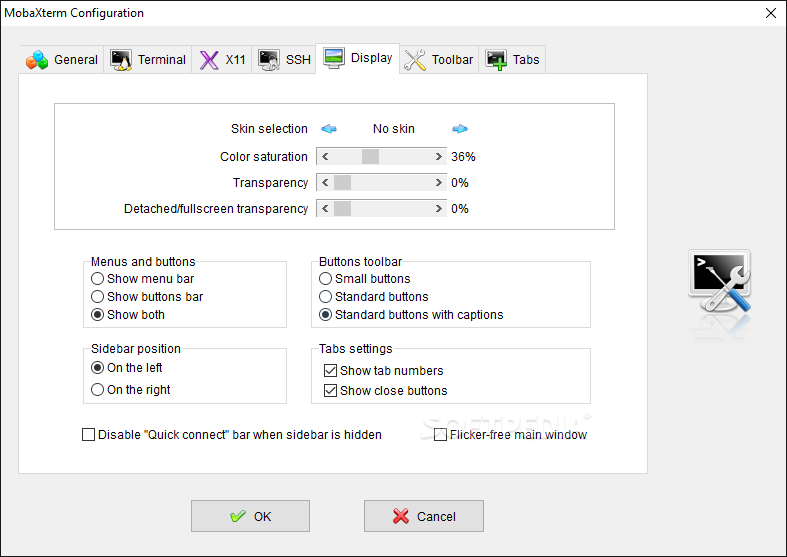This screenshot has width=787, height=557.
Task: Click the Detached/fullscreen transparency slider thumb
Action: pos(342,209)
